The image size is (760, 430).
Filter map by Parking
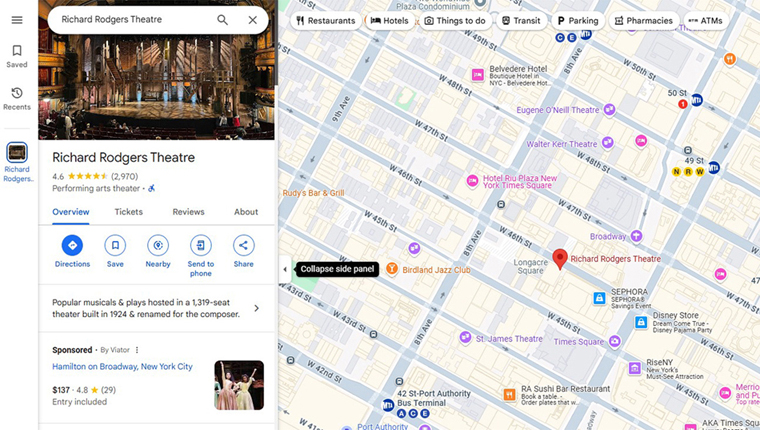pyautogui.click(x=578, y=21)
